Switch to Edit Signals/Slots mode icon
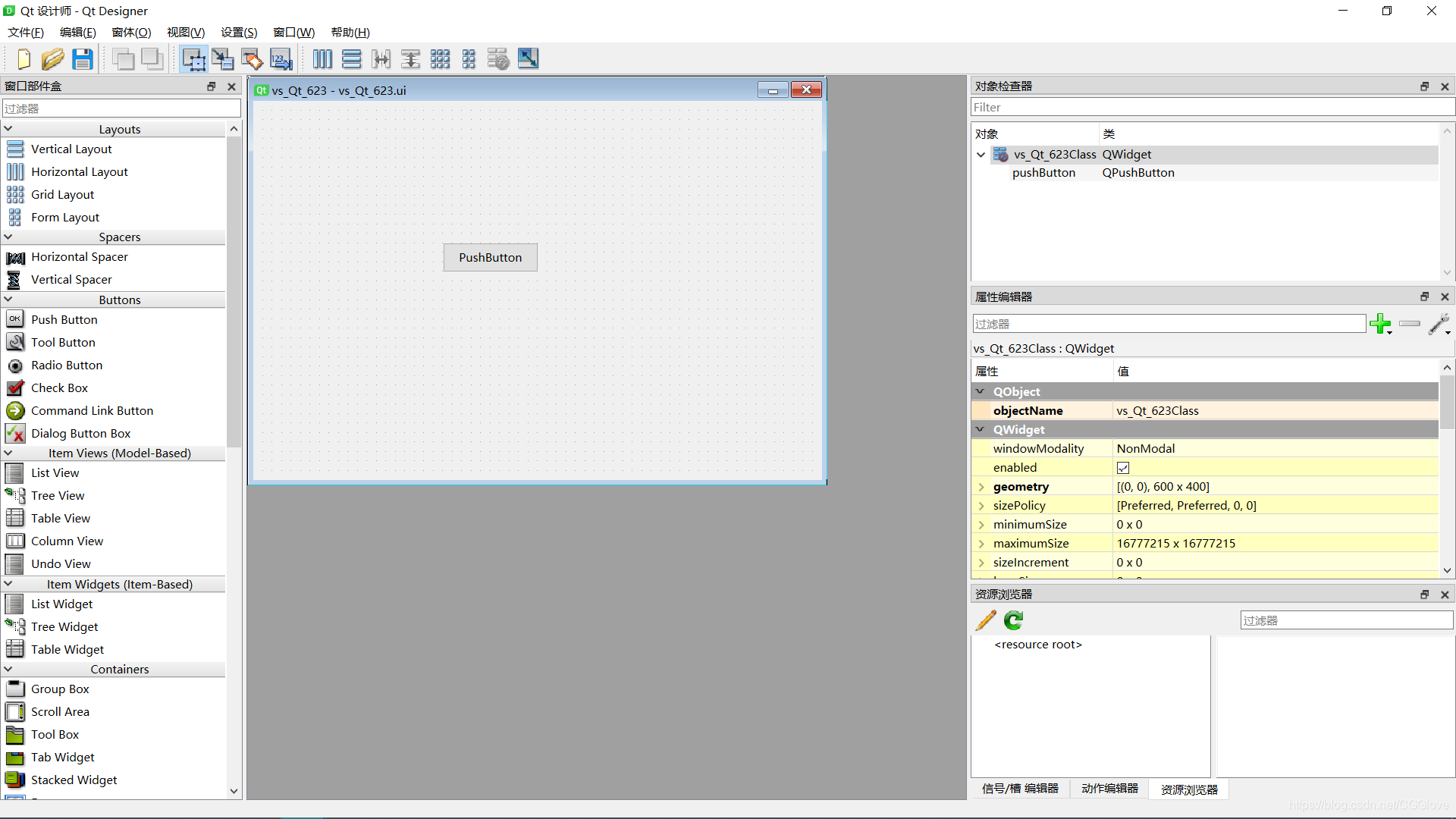The width and height of the screenshot is (1456, 819). click(x=223, y=59)
